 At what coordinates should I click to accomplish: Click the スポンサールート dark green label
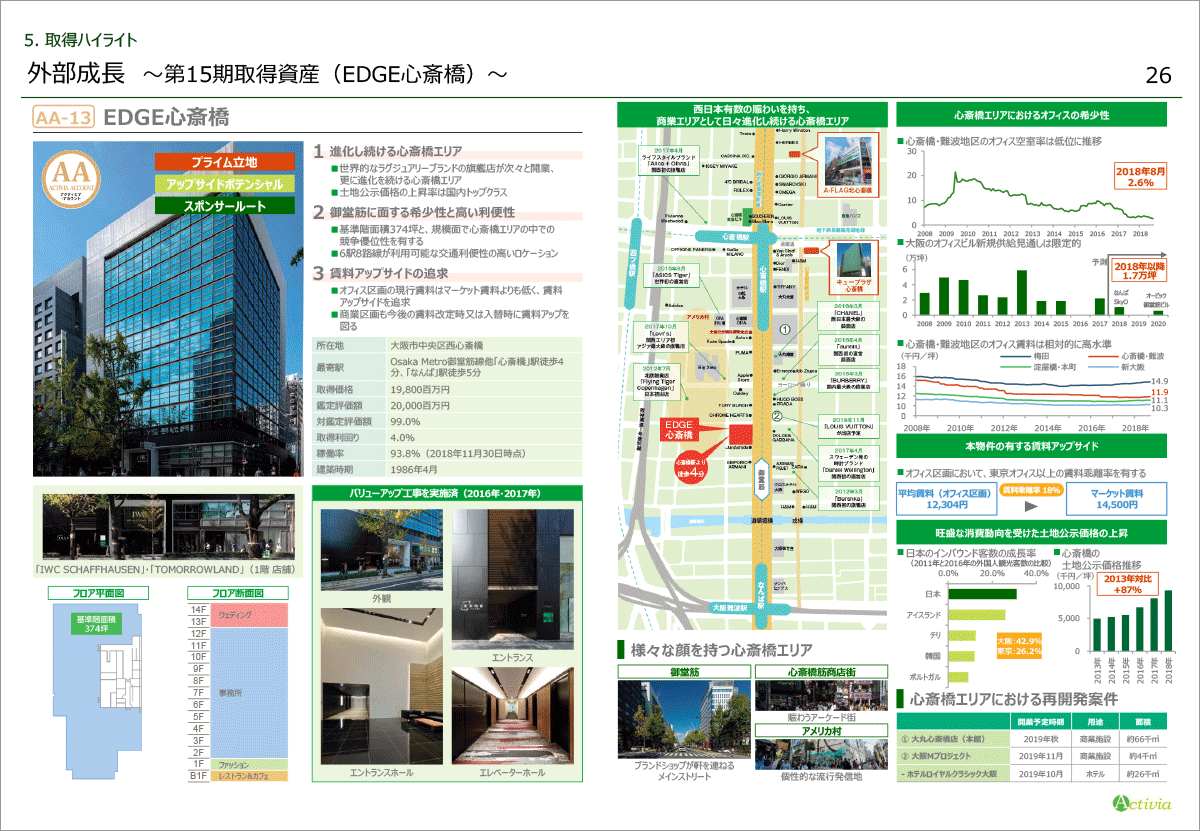point(225,205)
